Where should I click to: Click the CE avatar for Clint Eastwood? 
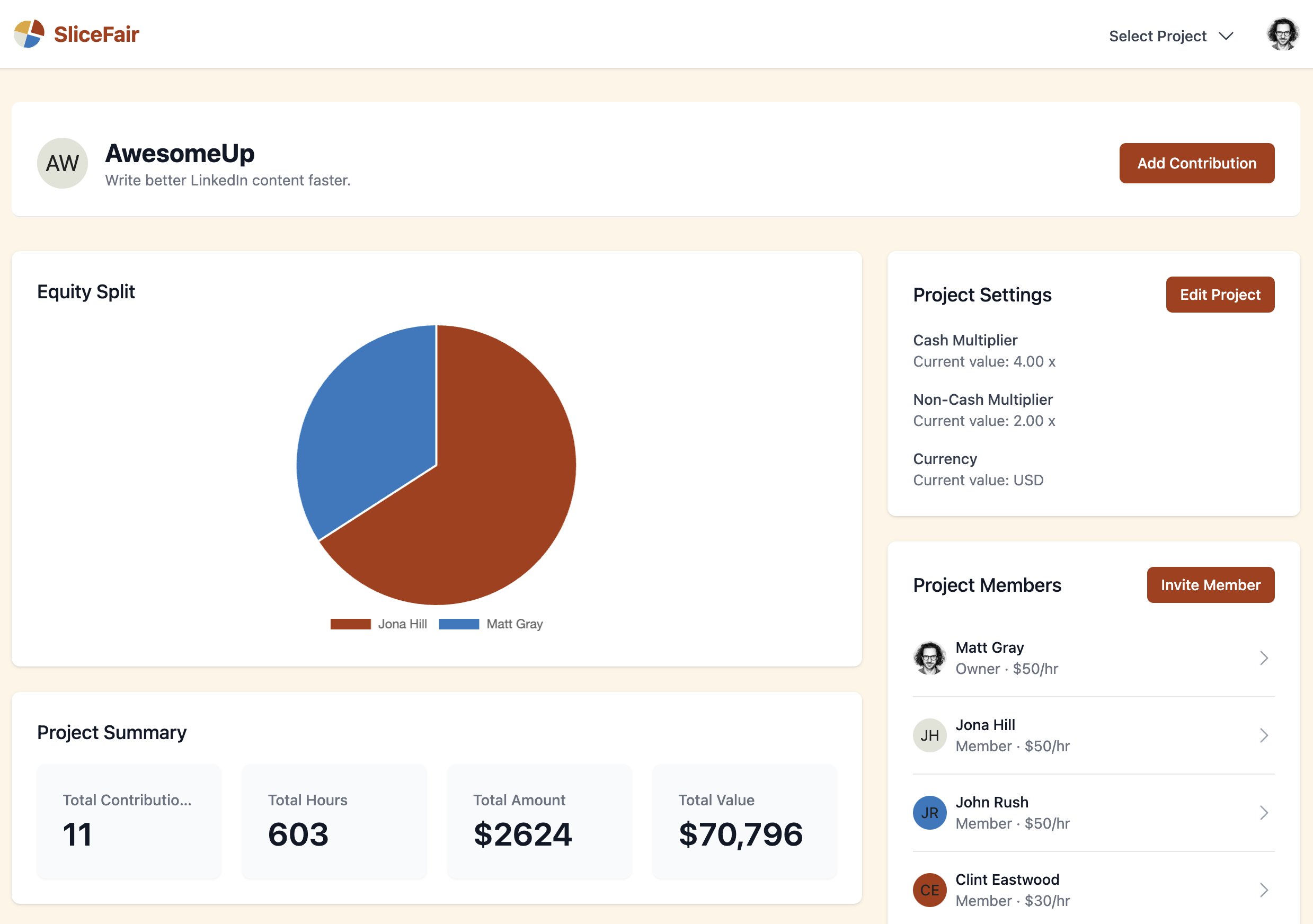coord(929,890)
